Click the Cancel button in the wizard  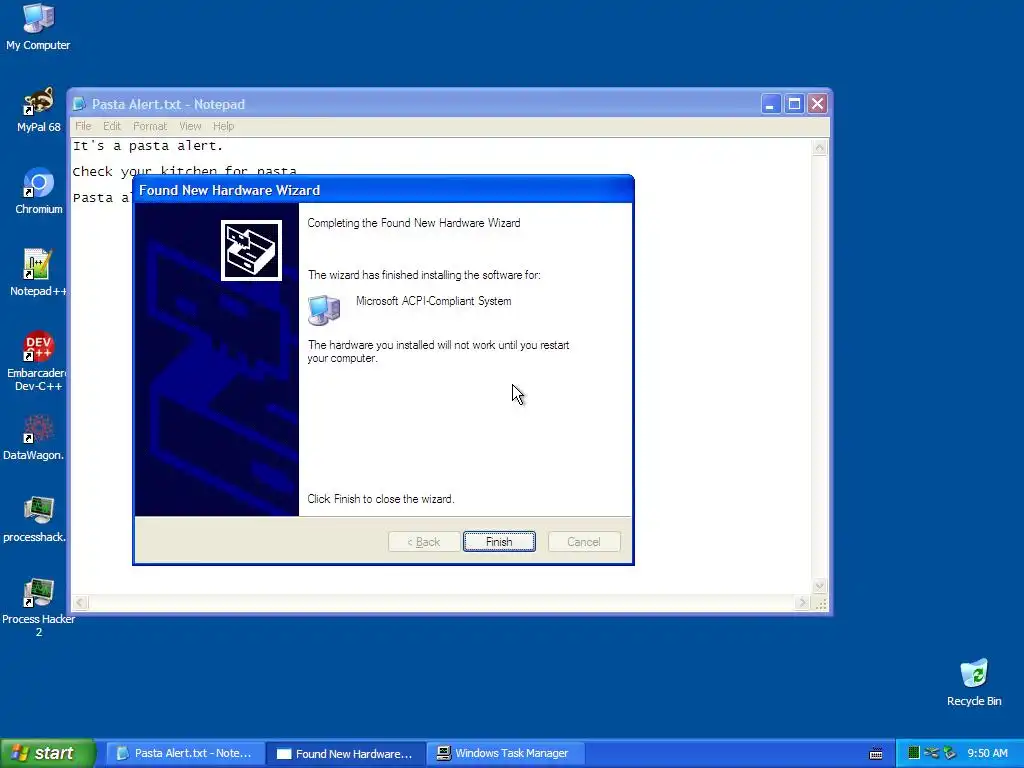coord(584,541)
